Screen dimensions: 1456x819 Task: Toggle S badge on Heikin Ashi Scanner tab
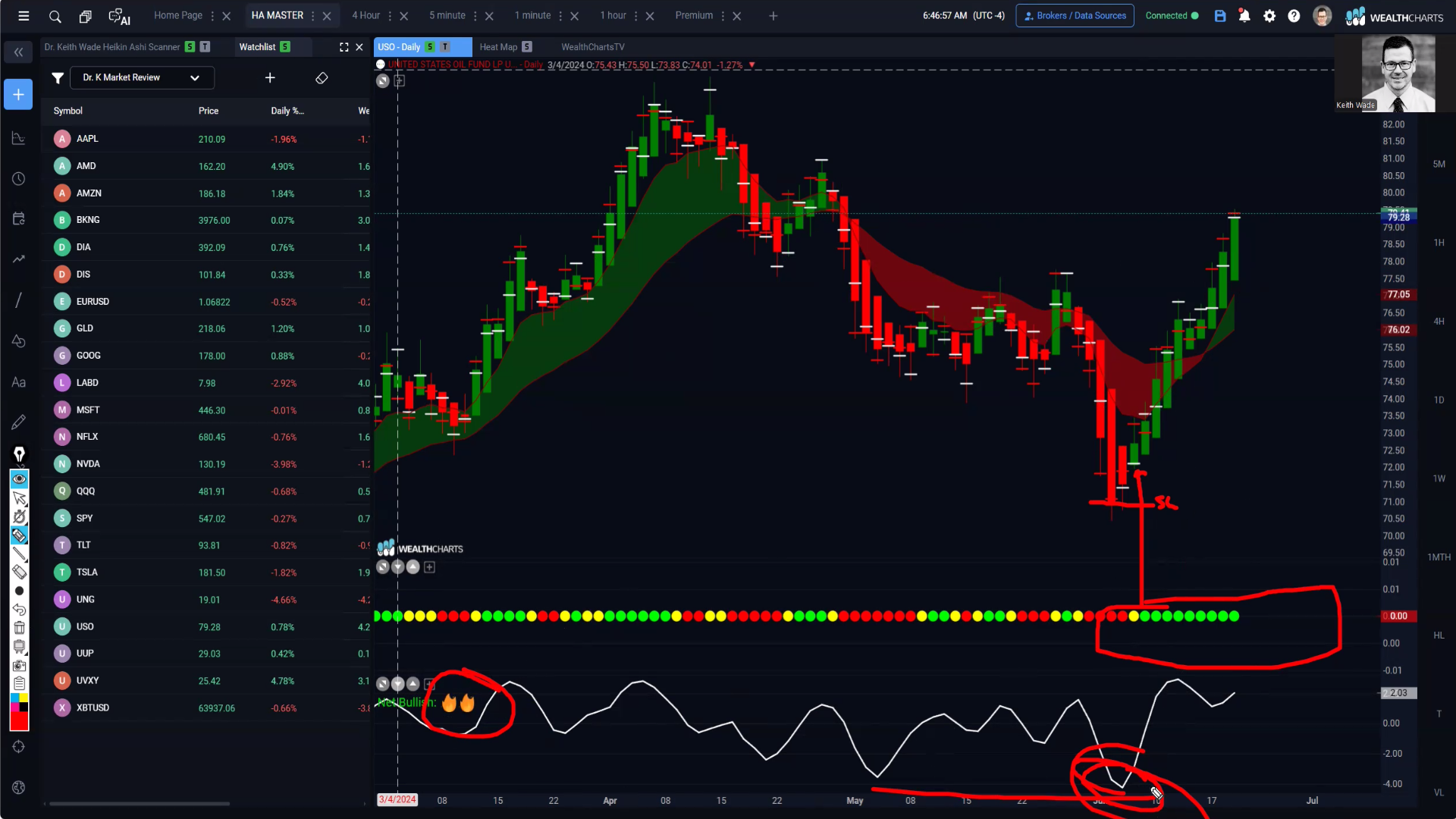pyautogui.click(x=190, y=47)
